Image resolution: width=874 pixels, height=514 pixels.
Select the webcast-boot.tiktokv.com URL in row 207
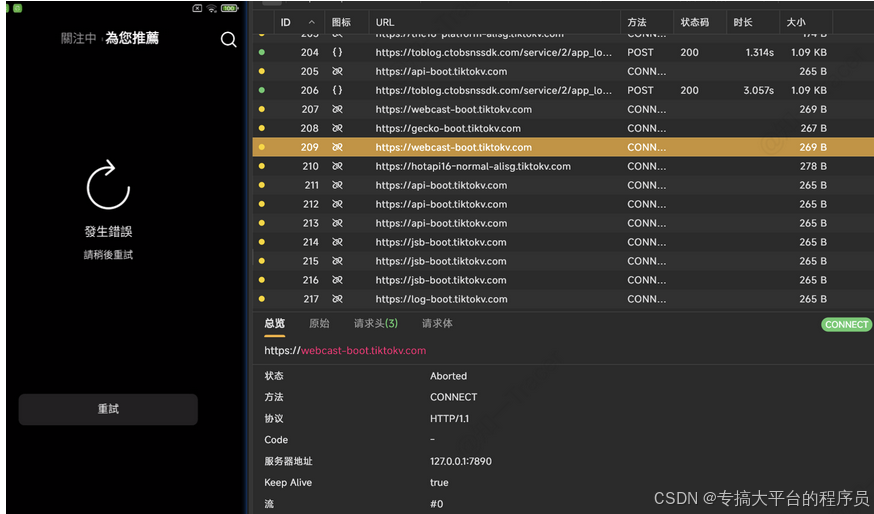(454, 109)
